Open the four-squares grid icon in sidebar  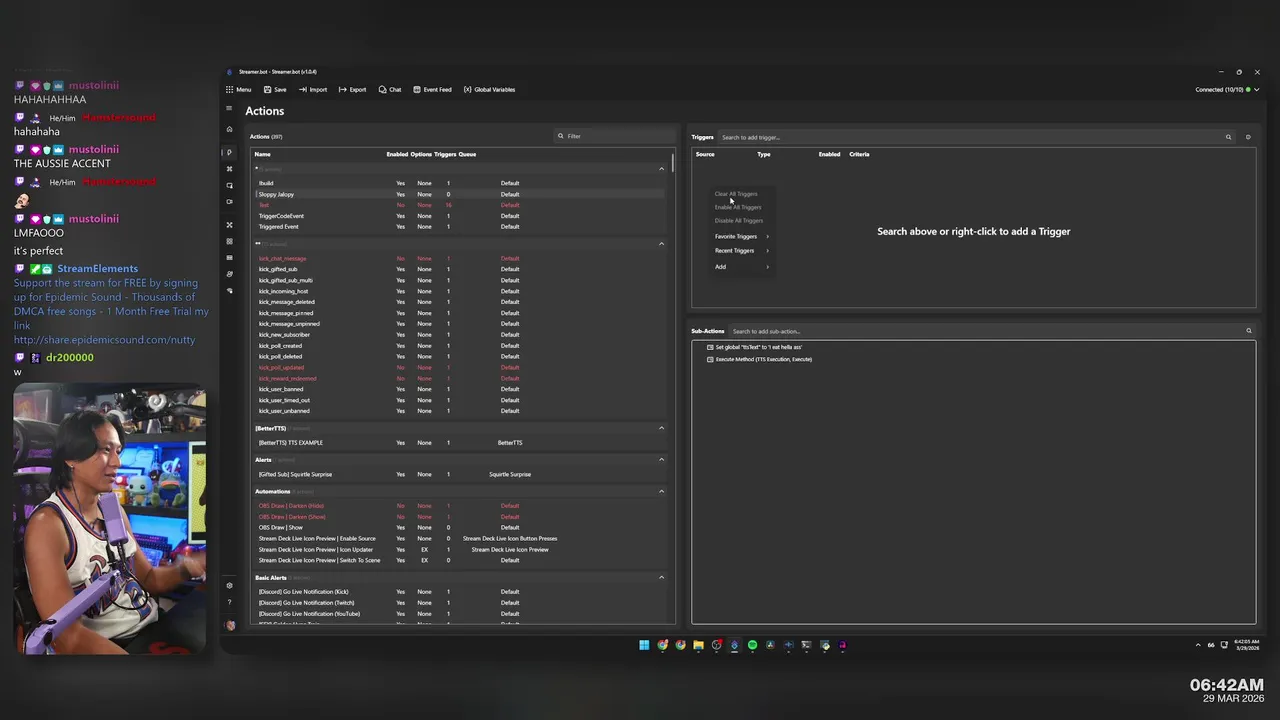pos(229,241)
